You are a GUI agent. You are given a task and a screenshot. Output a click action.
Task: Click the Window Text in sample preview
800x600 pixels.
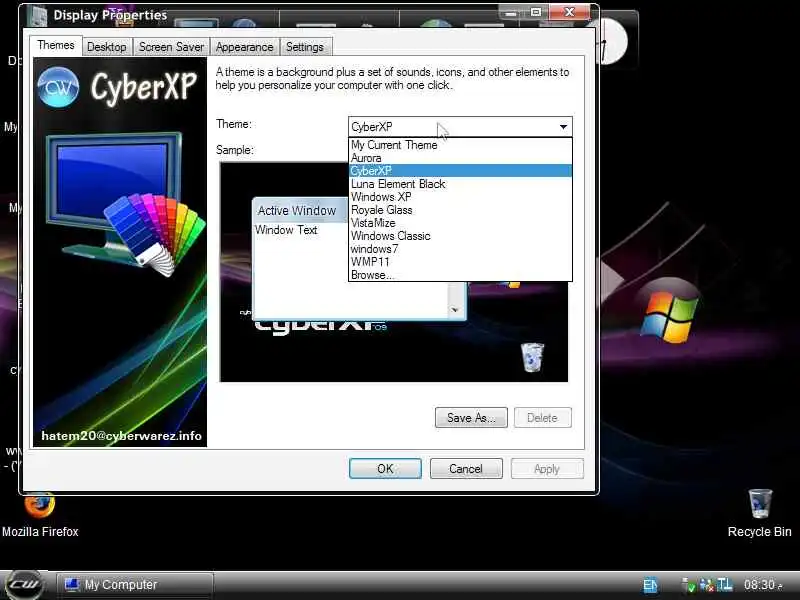(286, 230)
